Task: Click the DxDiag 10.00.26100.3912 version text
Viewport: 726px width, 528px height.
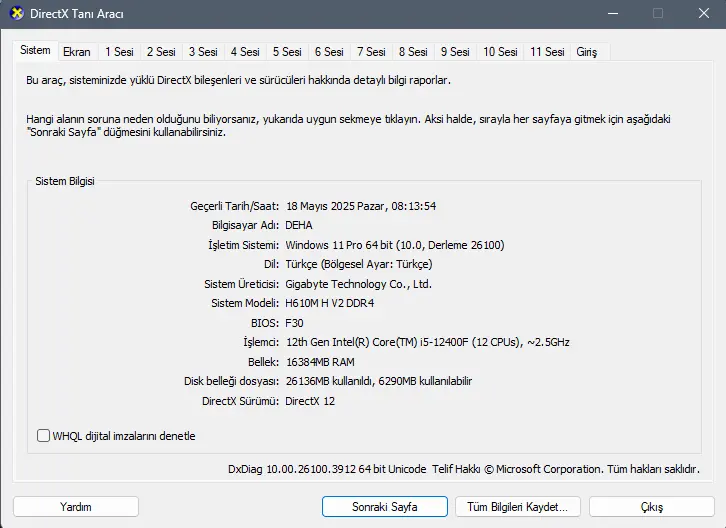Action: [292, 469]
